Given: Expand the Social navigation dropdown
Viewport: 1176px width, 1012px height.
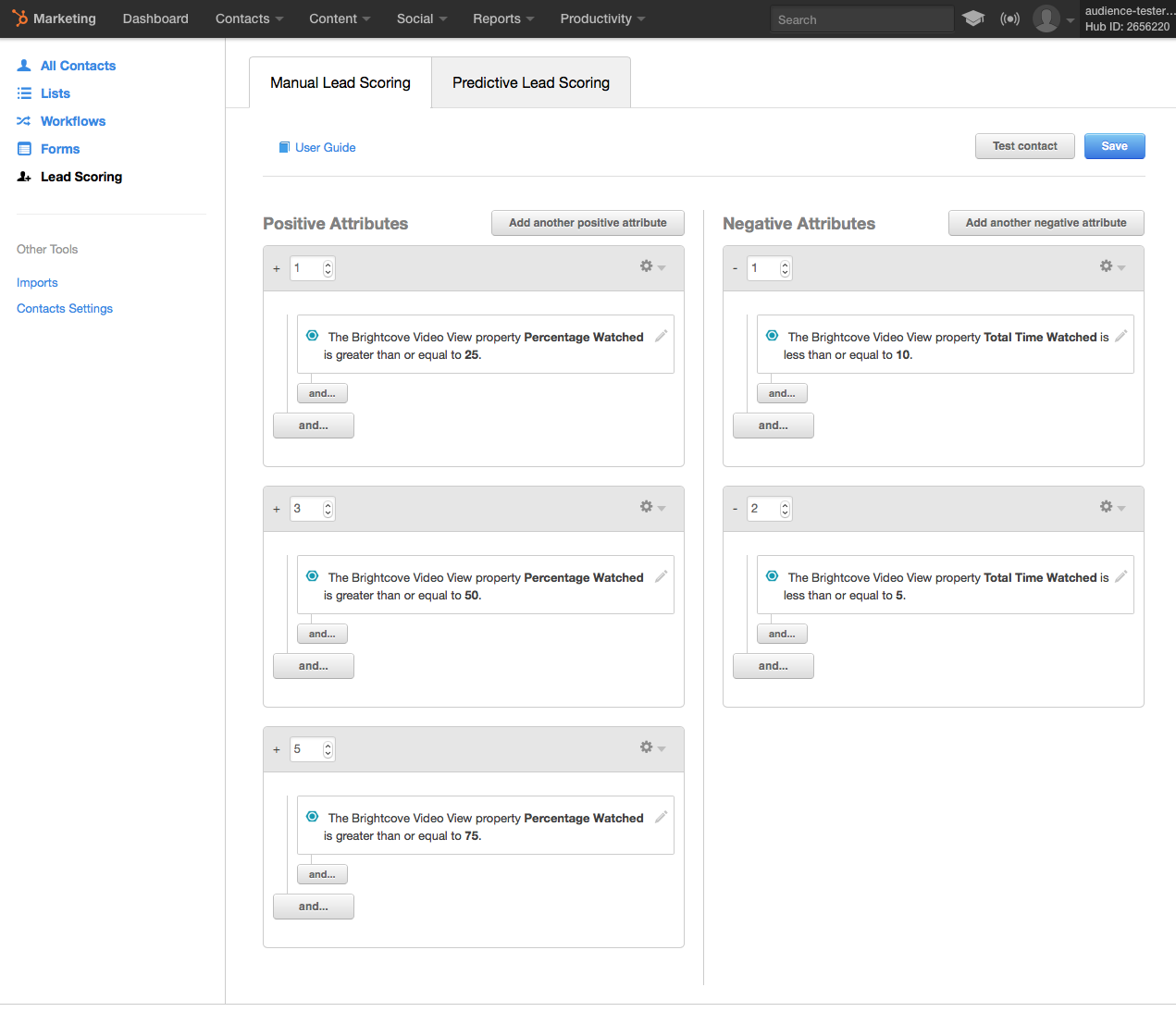Looking at the screenshot, I should point(422,19).
